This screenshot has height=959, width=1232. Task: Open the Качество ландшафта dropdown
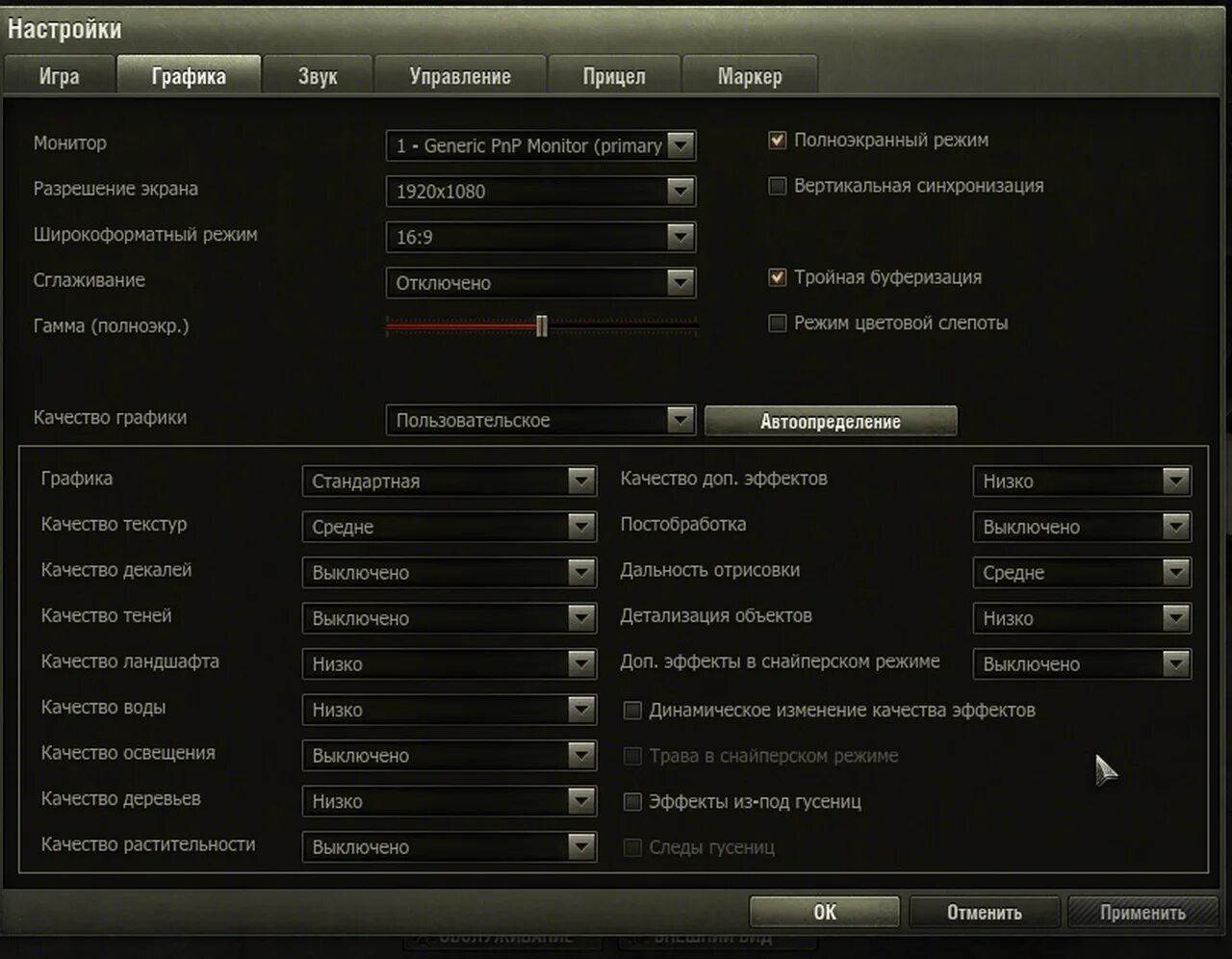coord(449,663)
